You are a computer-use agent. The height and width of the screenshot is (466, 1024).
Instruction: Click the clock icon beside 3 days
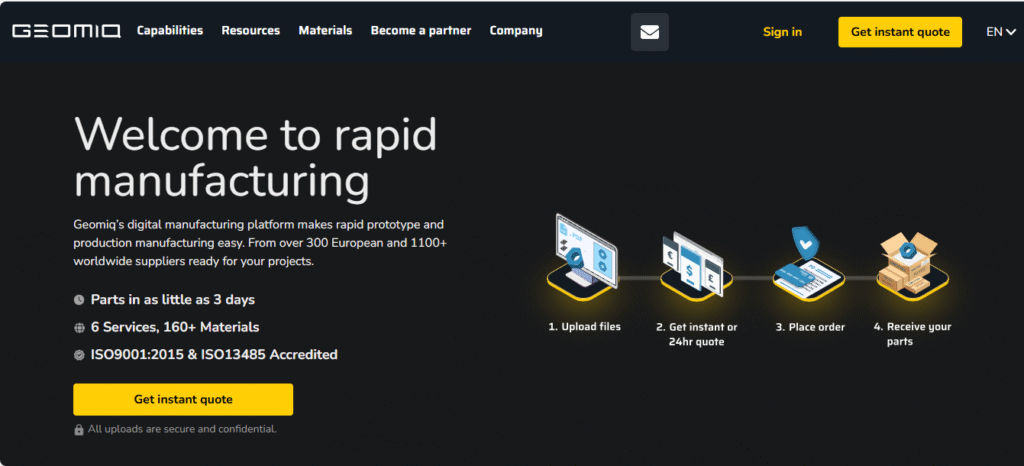click(79, 300)
